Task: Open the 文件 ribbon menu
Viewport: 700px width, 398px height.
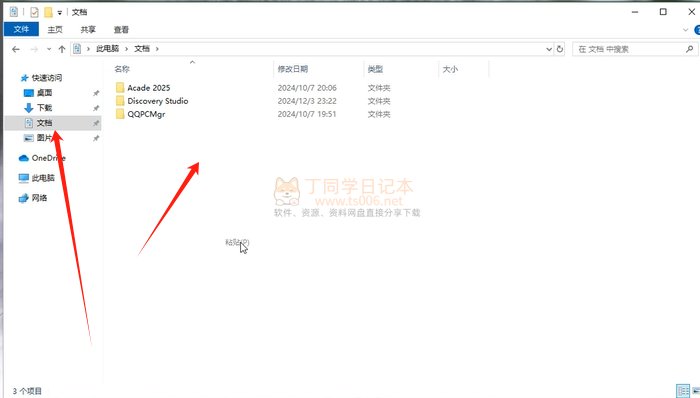Action: pos(21,29)
